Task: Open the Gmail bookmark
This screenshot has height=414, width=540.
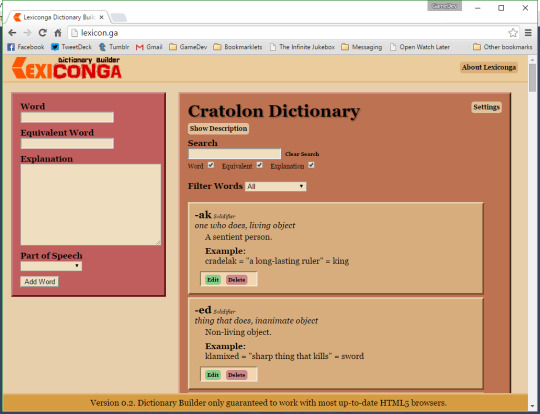Action: [149, 47]
